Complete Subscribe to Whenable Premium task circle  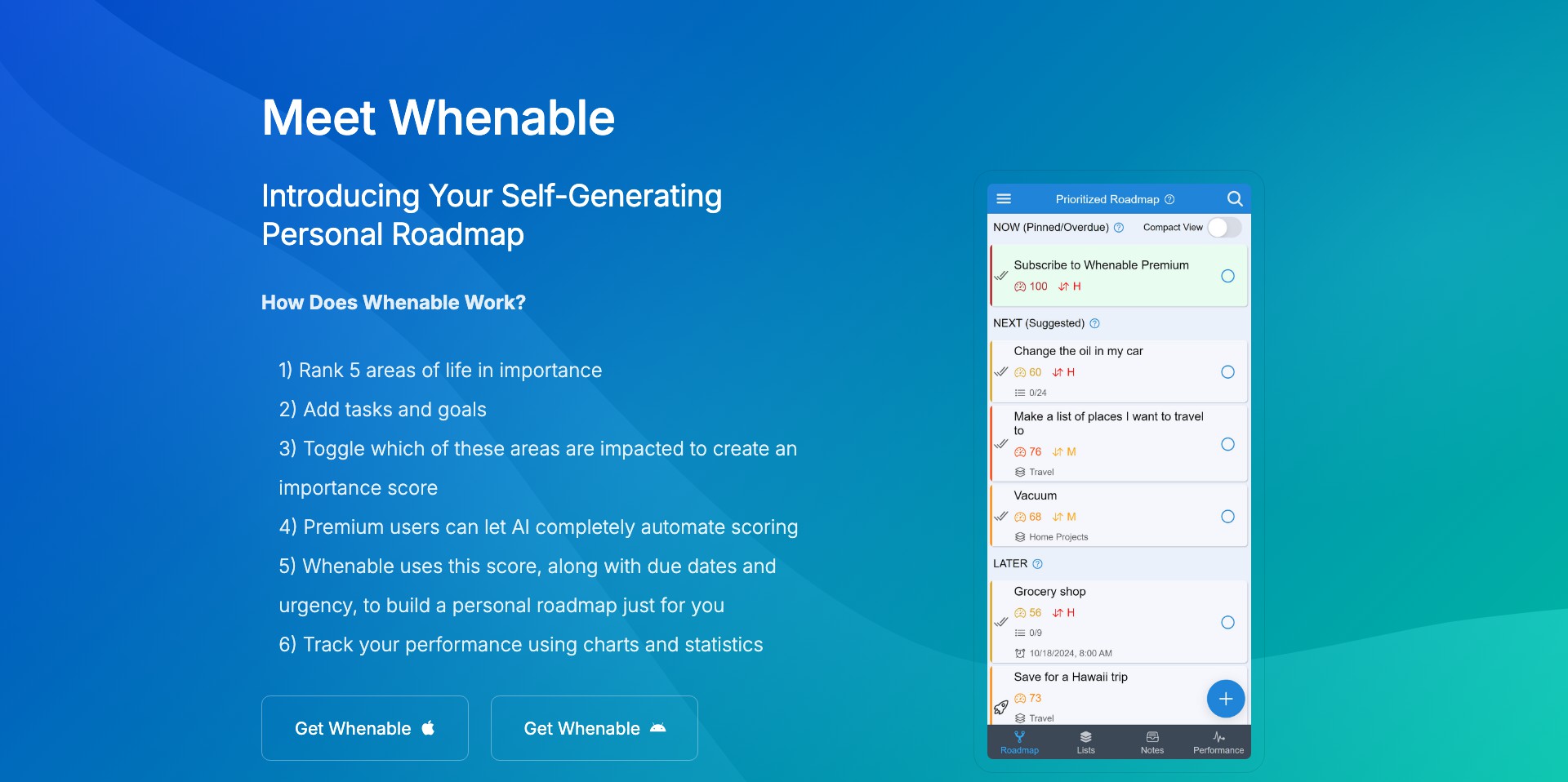(1227, 276)
